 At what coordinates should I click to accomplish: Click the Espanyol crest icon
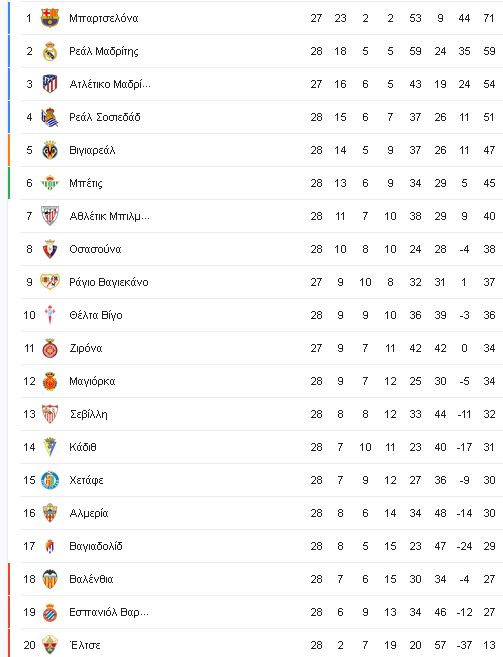click(50, 612)
